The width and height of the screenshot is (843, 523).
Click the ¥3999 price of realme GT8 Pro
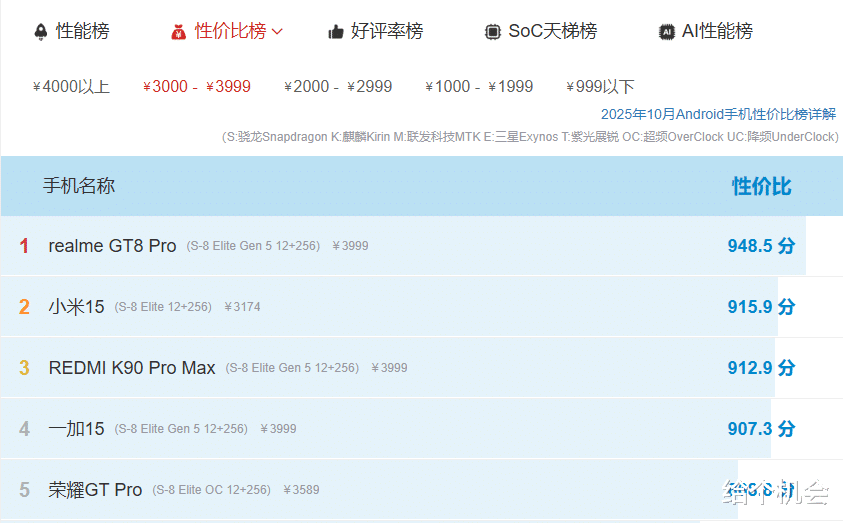351,246
